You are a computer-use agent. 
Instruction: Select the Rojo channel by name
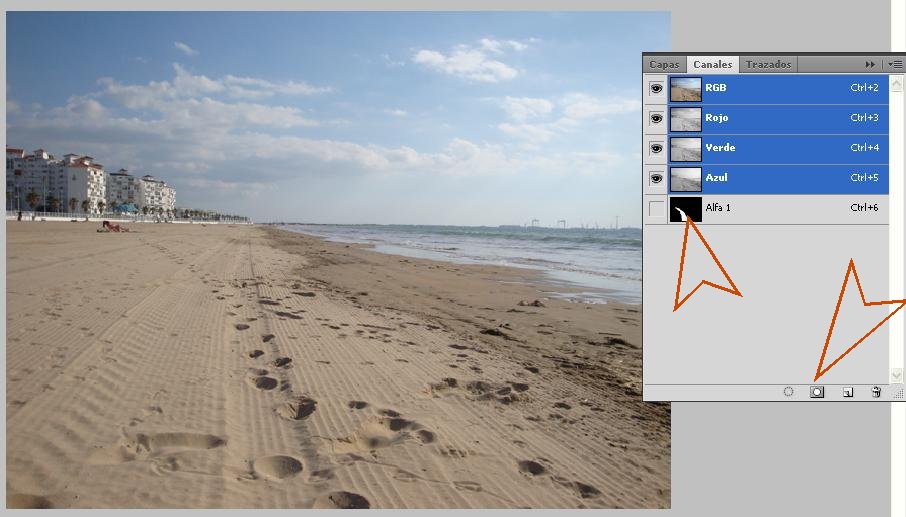[717, 118]
